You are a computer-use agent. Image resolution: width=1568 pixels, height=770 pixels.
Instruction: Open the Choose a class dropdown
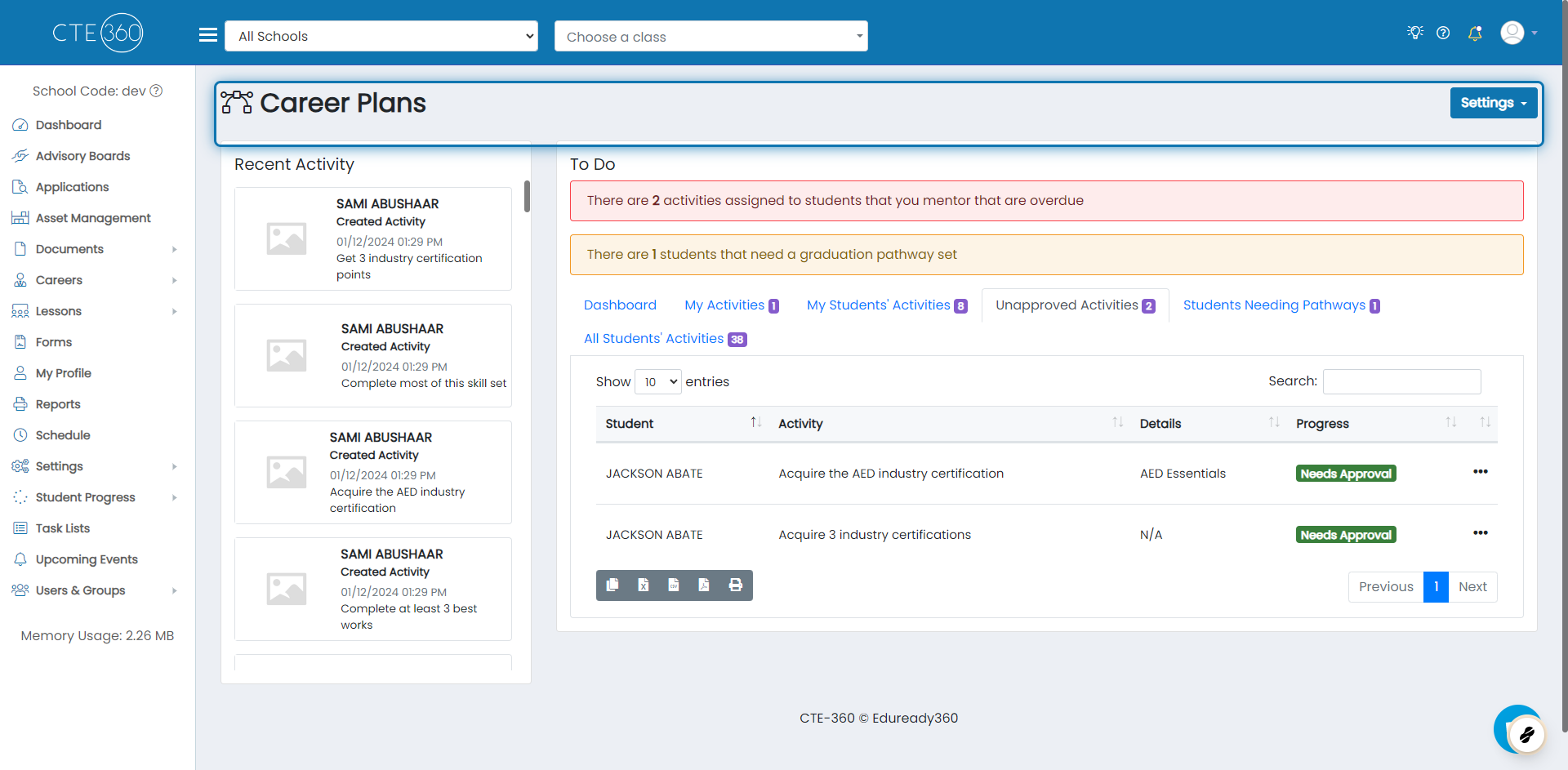[711, 36]
